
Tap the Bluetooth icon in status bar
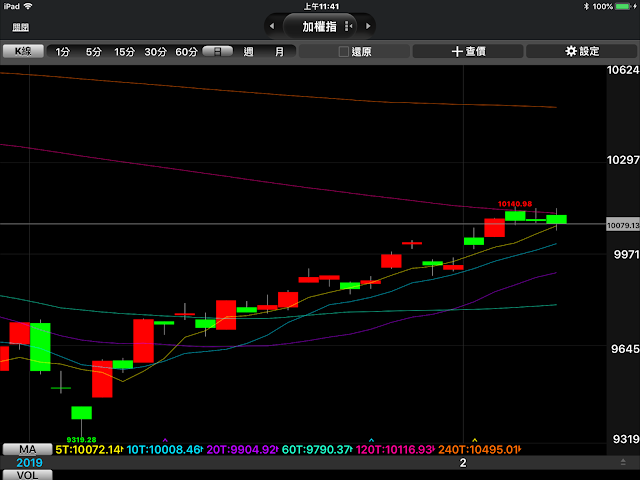[x=587, y=7]
